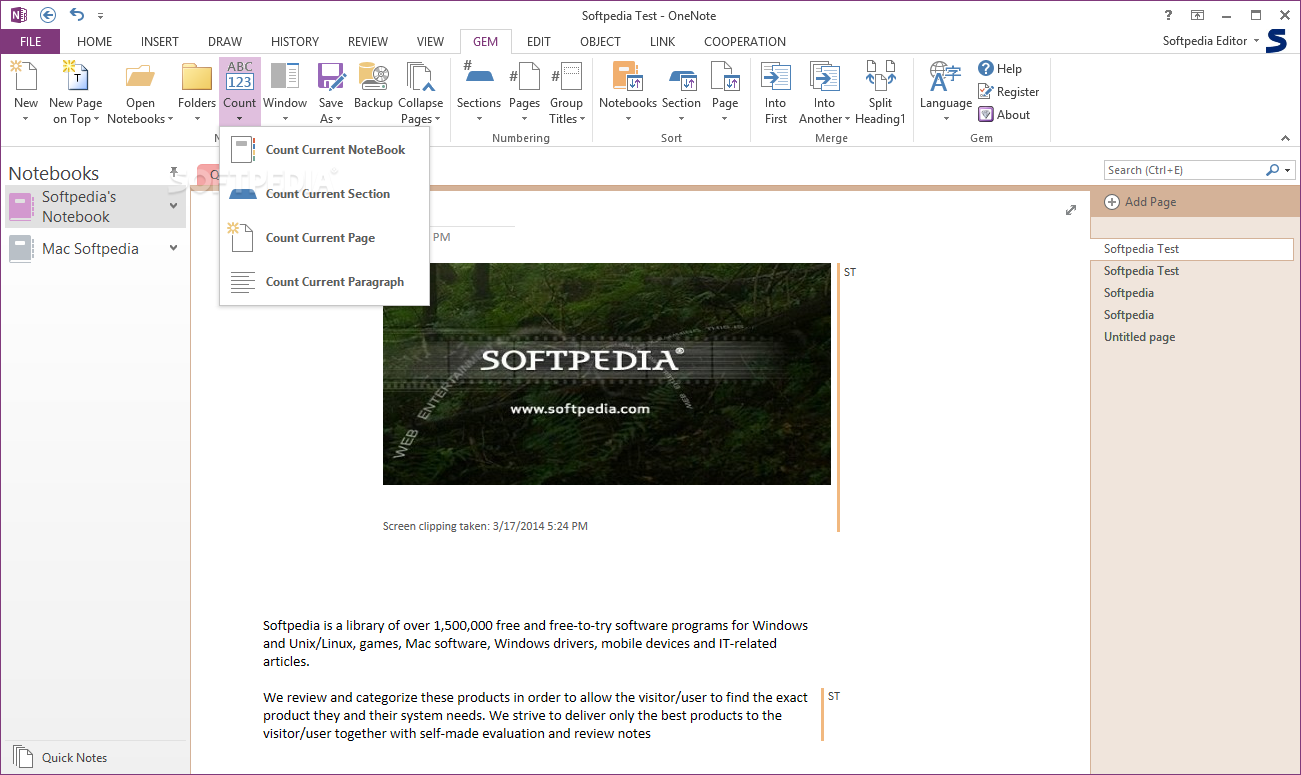The image size is (1301, 775).
Task: Switch to the VIEW ribbon tab
Action: 431,42
